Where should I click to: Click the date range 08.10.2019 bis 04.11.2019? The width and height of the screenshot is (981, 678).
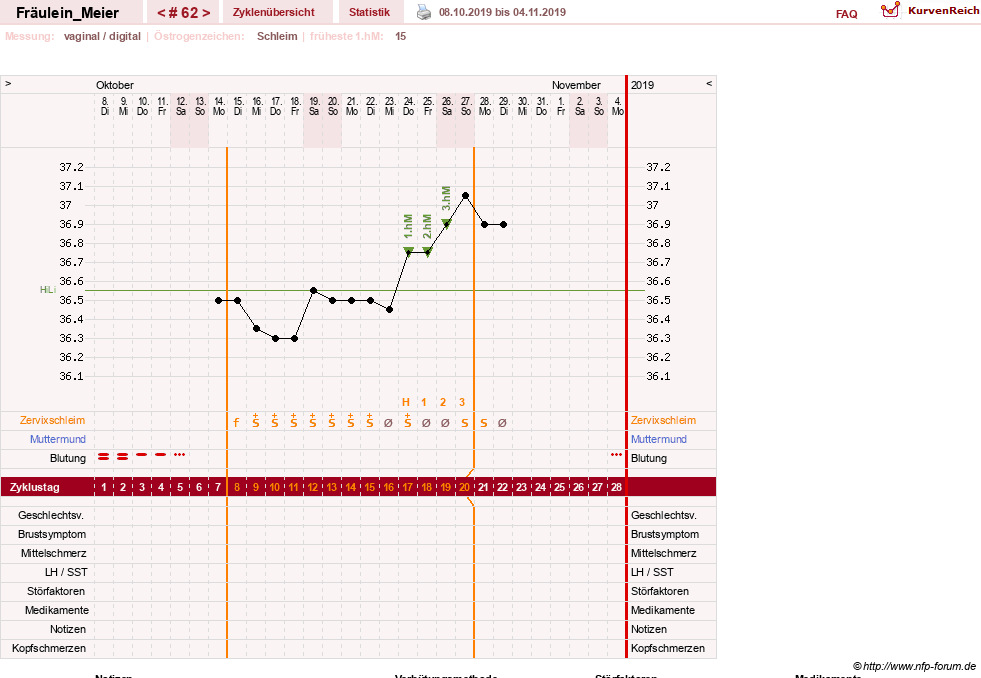(502, 12)
